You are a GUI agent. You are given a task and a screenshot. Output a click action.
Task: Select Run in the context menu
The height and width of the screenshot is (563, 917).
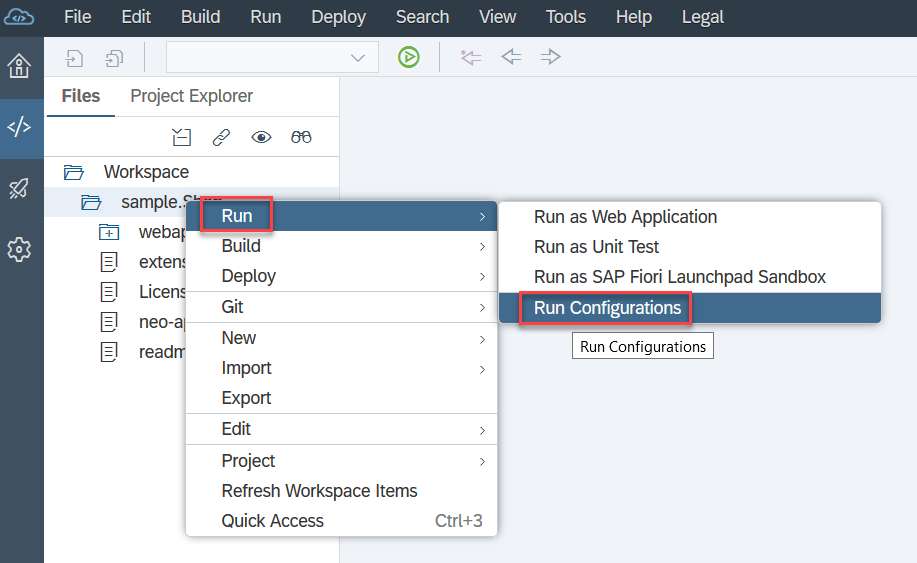[x=341, y=216]
